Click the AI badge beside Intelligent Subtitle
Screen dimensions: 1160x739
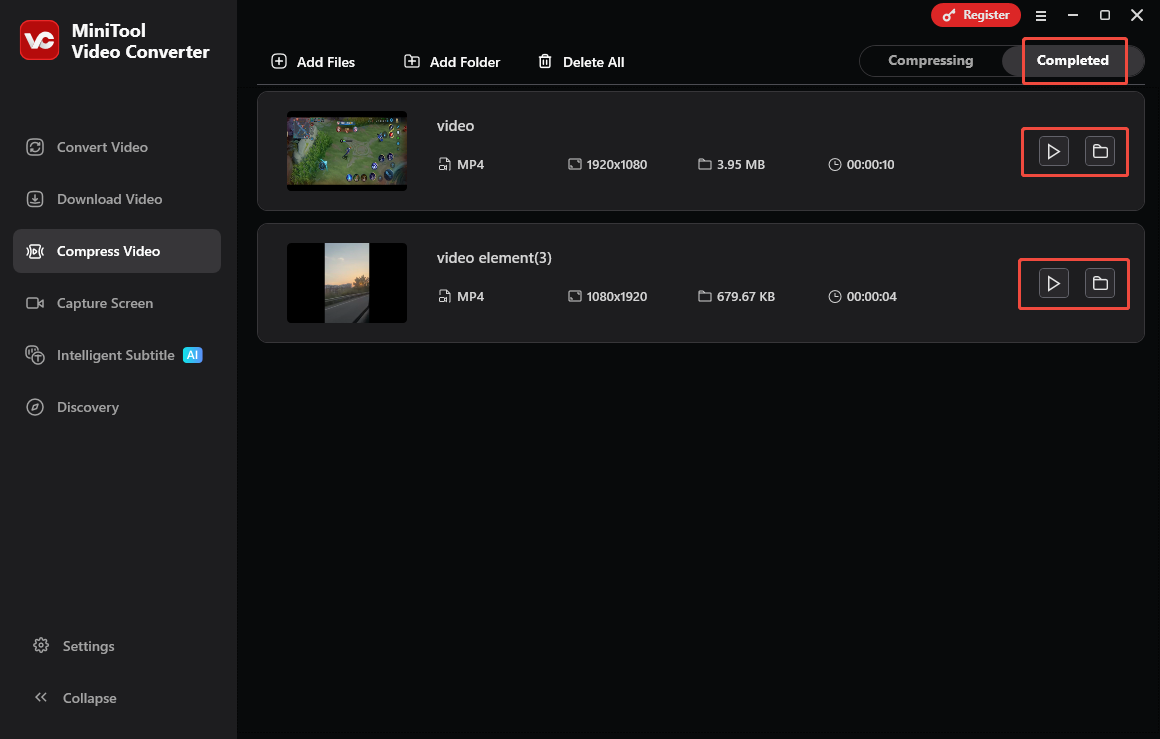coord(192,355)
